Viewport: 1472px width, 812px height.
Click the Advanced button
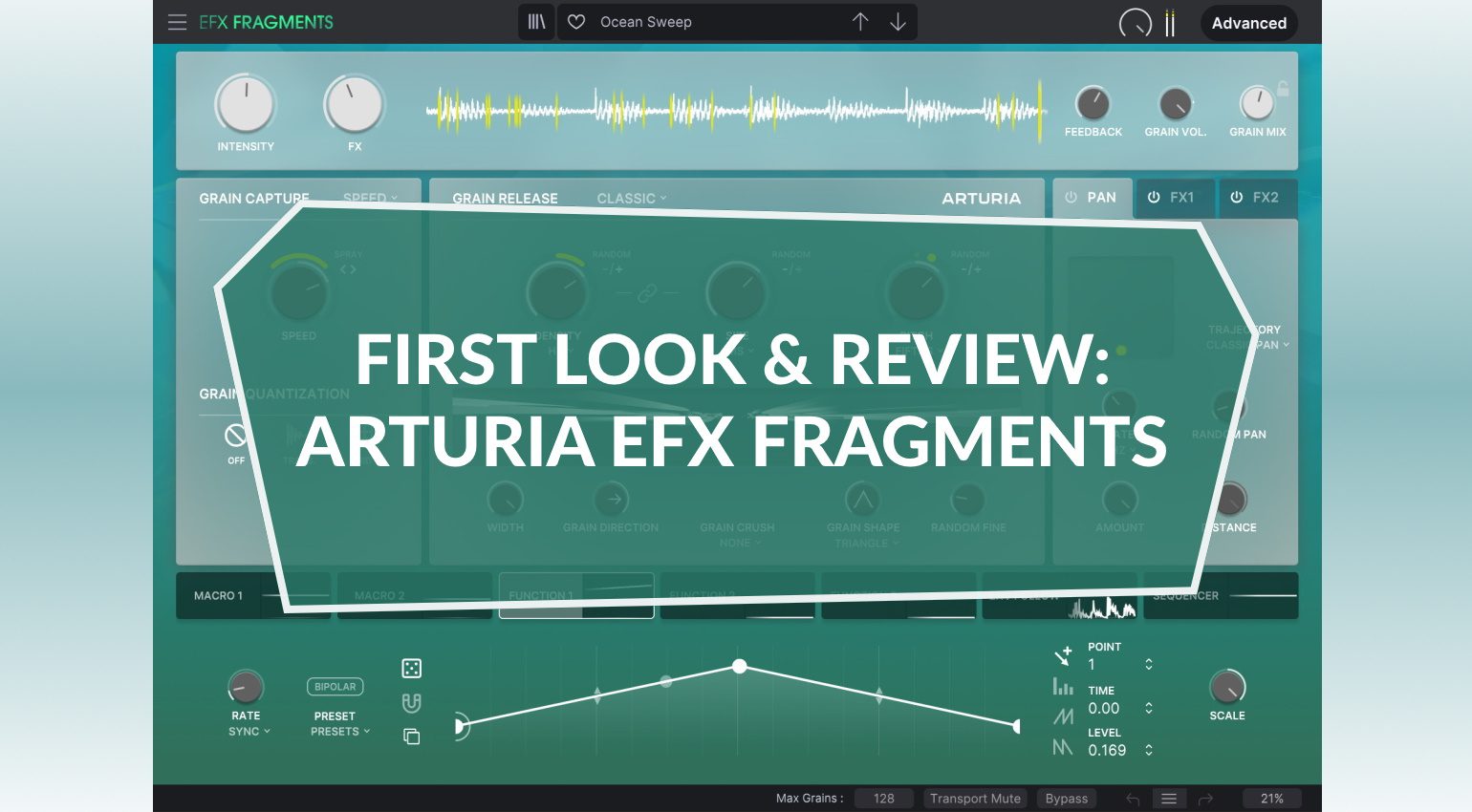[x=1248, y=23]
